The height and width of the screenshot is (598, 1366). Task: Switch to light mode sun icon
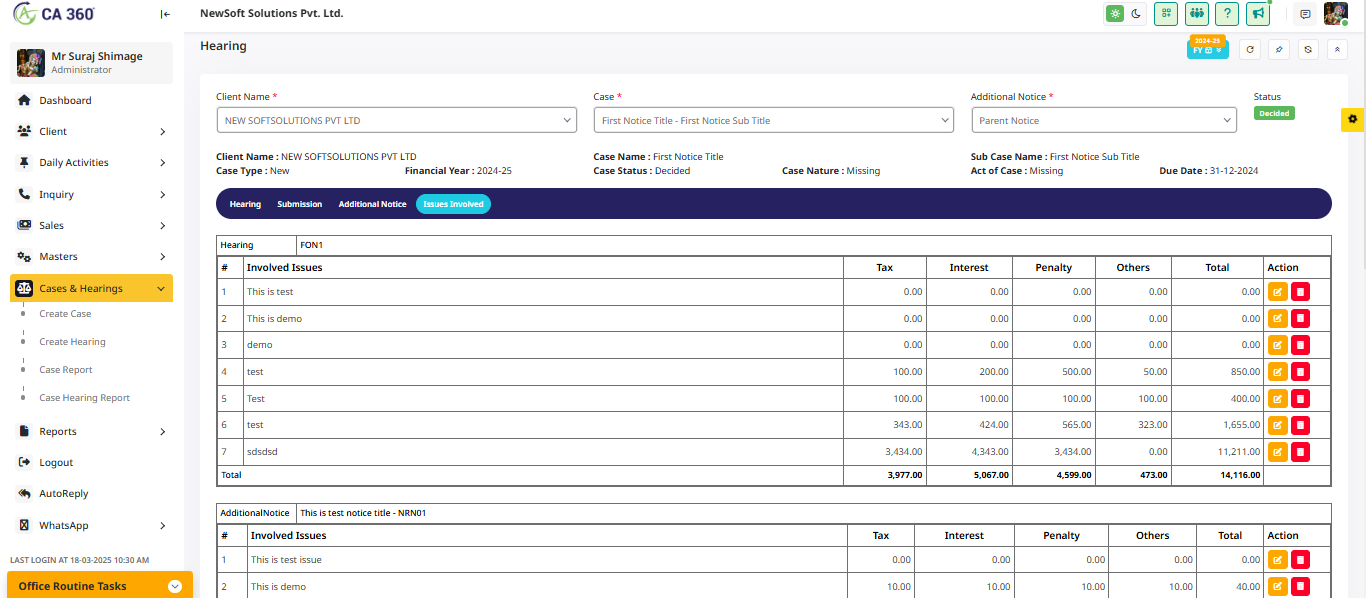coord(1115,14)
